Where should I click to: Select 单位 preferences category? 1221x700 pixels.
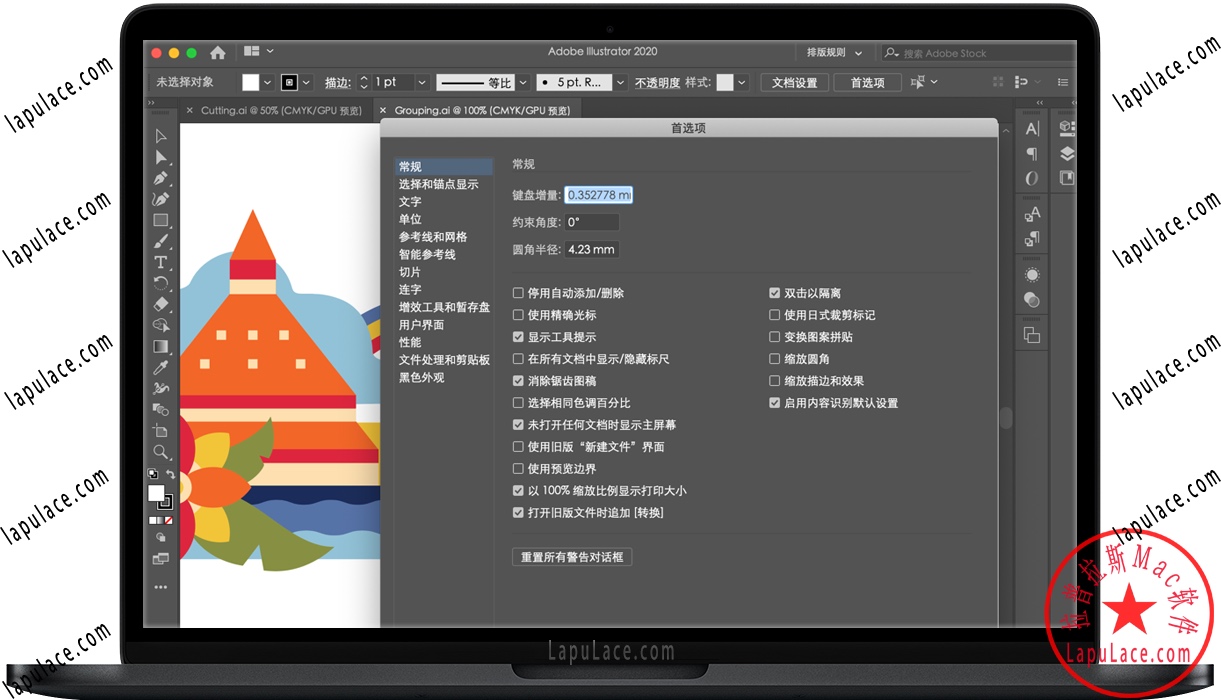(x=410, y=219)
